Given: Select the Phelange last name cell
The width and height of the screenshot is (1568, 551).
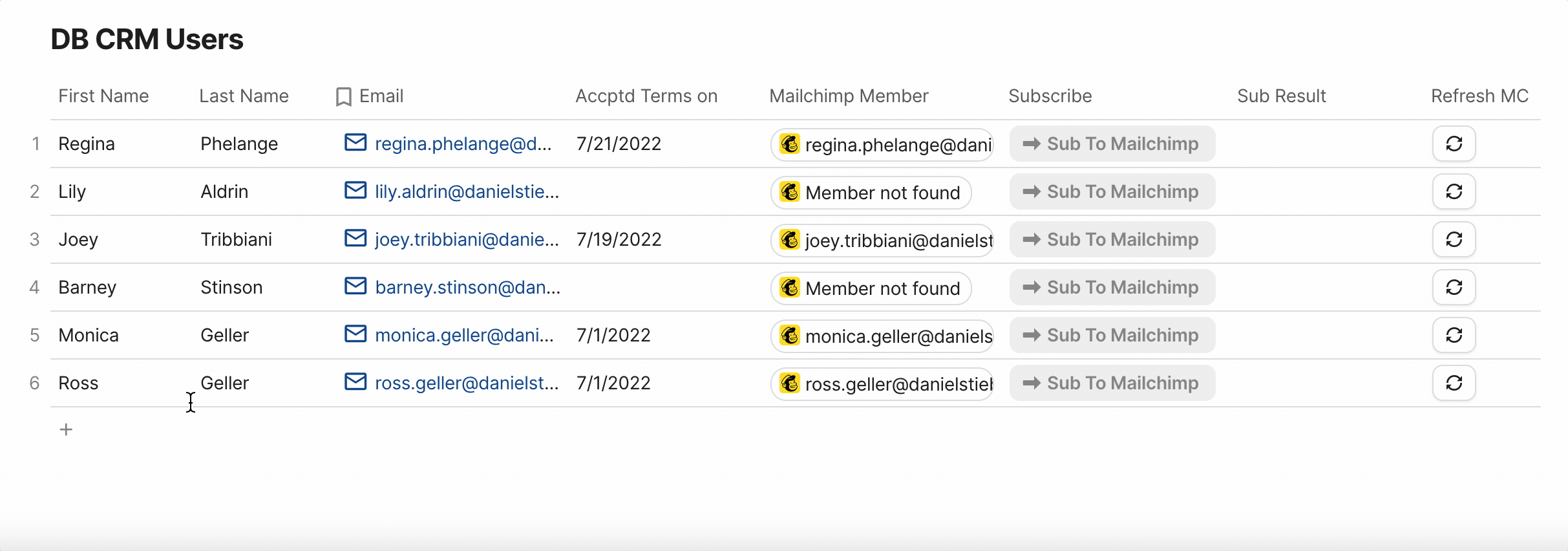Looking at the screenshot, I should pyautogui.click(x=239, y=144).
